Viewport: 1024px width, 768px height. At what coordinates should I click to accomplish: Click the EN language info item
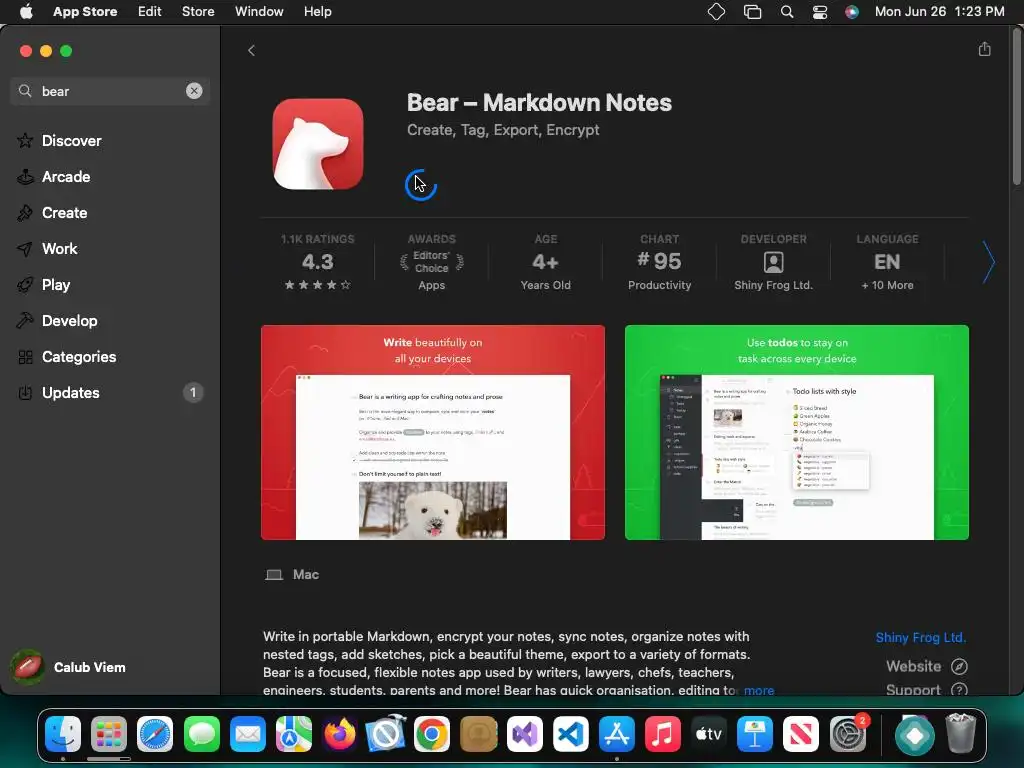887,262
